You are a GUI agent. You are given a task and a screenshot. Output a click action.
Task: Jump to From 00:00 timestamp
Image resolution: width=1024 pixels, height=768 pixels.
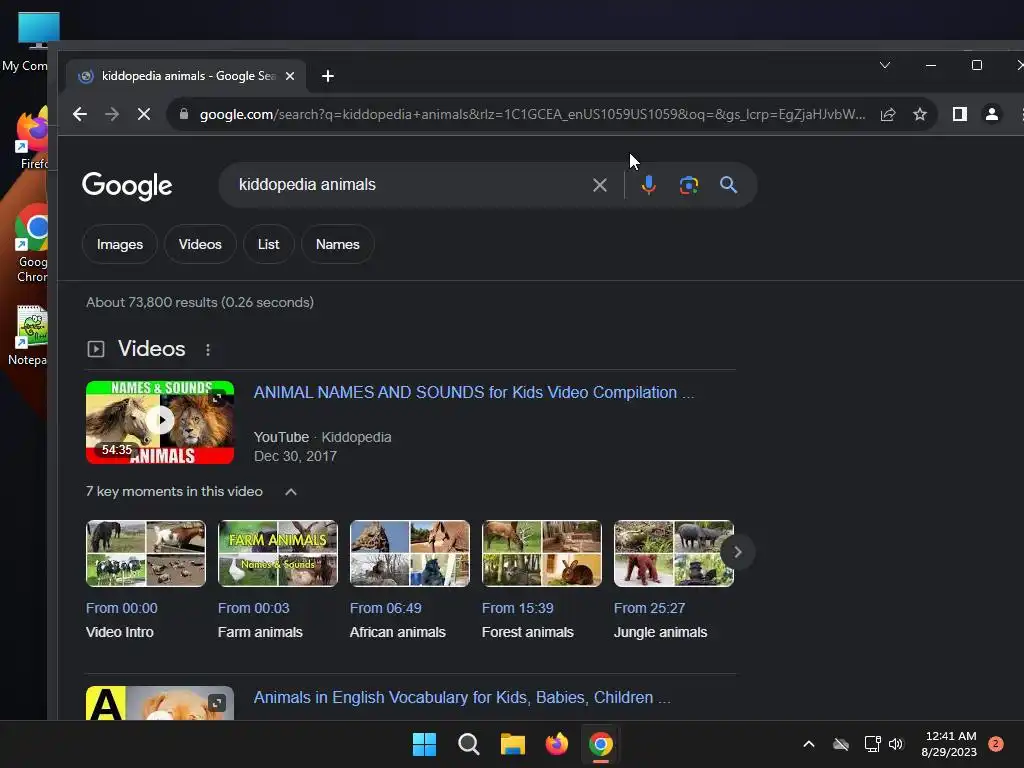(x=121, y=608)
